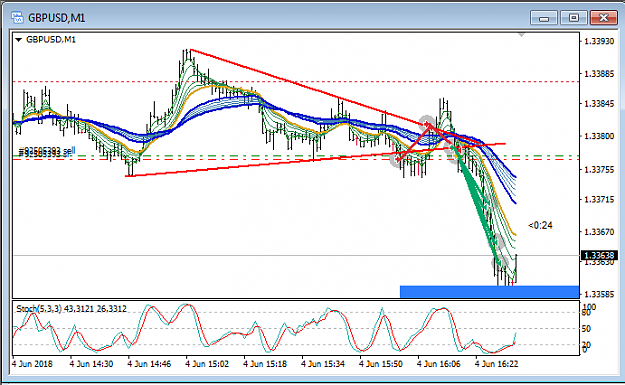Click the 4 Jun 16:06 time axis label

[438, 364]
